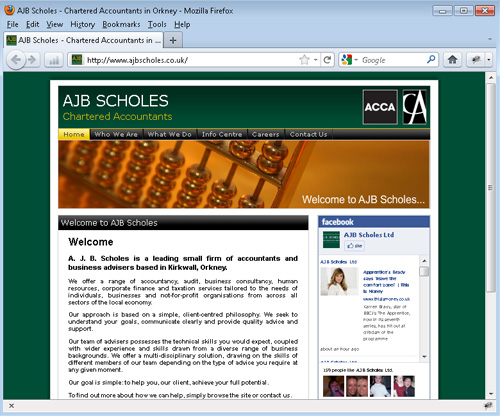Click page scrollbar up arrow
The image size is (500, 416).
[491, 78]
